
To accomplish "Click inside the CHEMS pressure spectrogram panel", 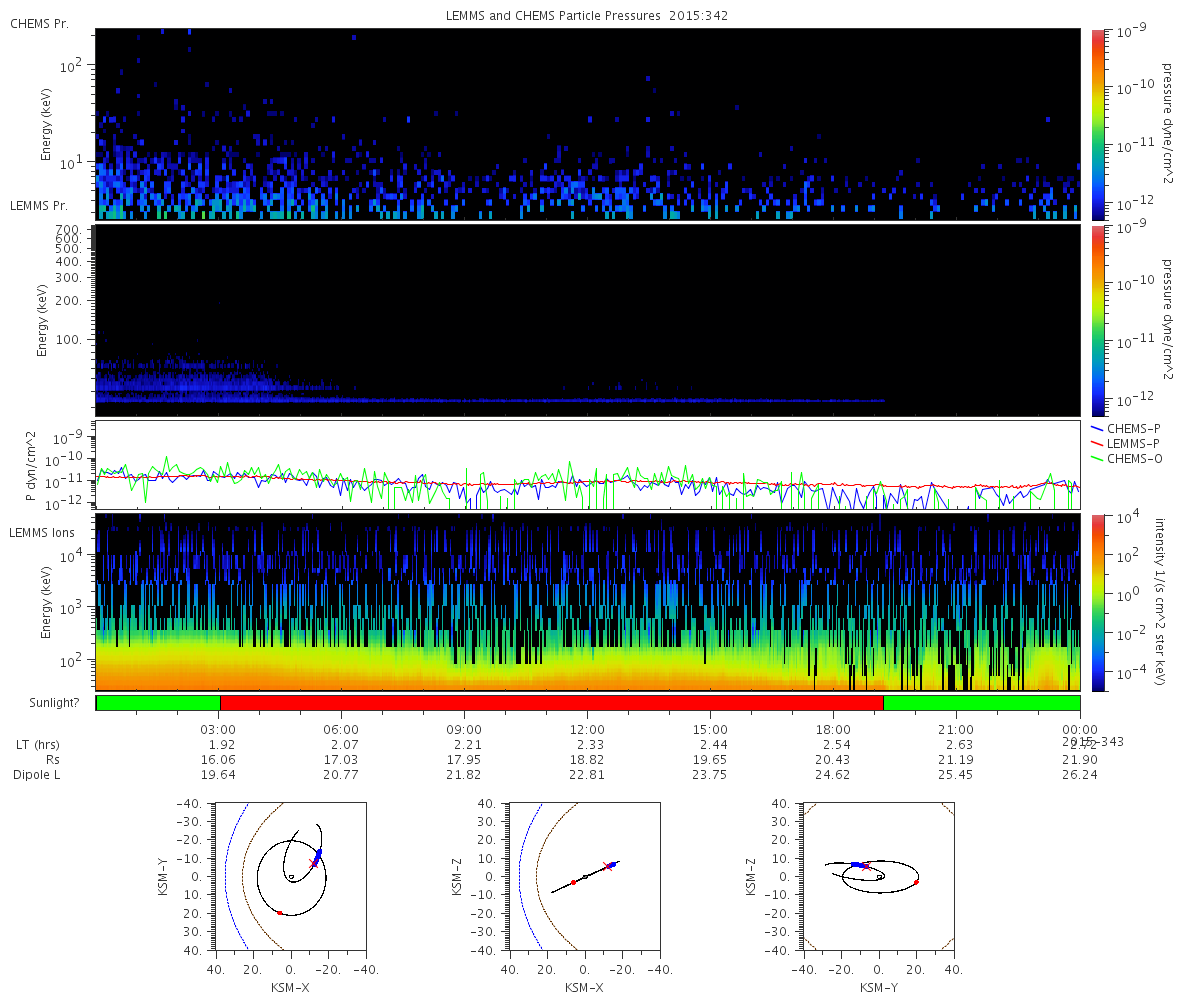I will (587, 123).
